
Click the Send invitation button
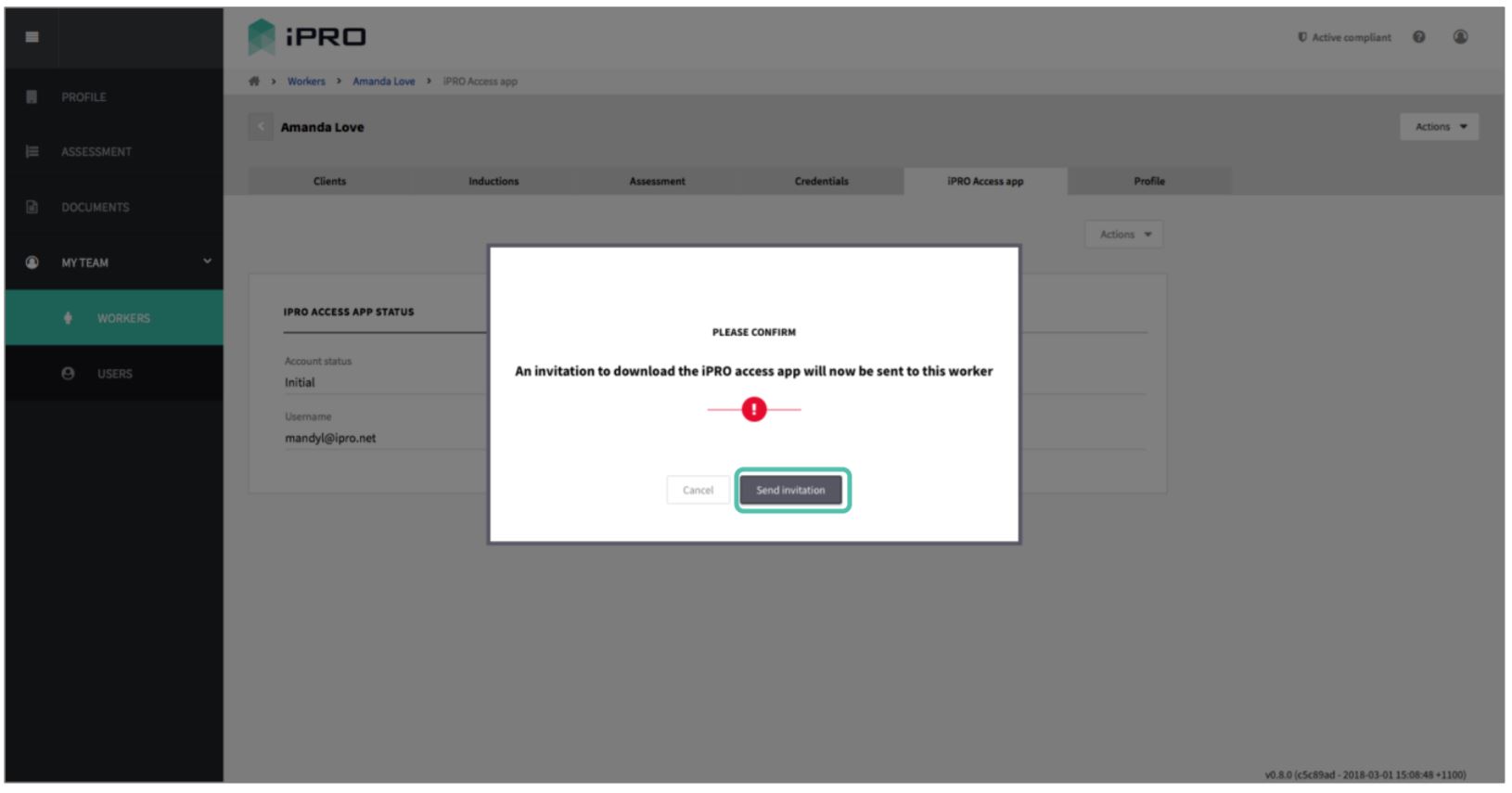[791, 490]
